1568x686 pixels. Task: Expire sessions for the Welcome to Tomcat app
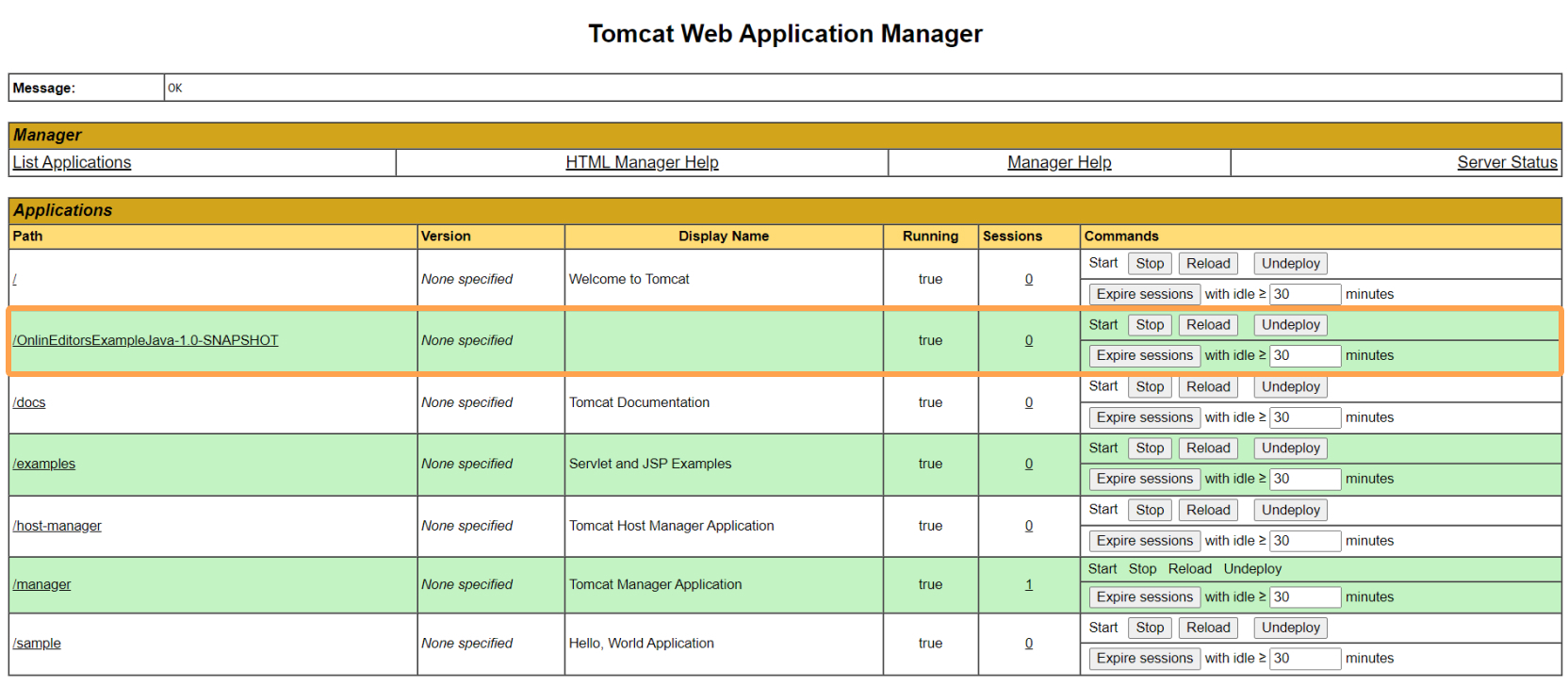1145,294
